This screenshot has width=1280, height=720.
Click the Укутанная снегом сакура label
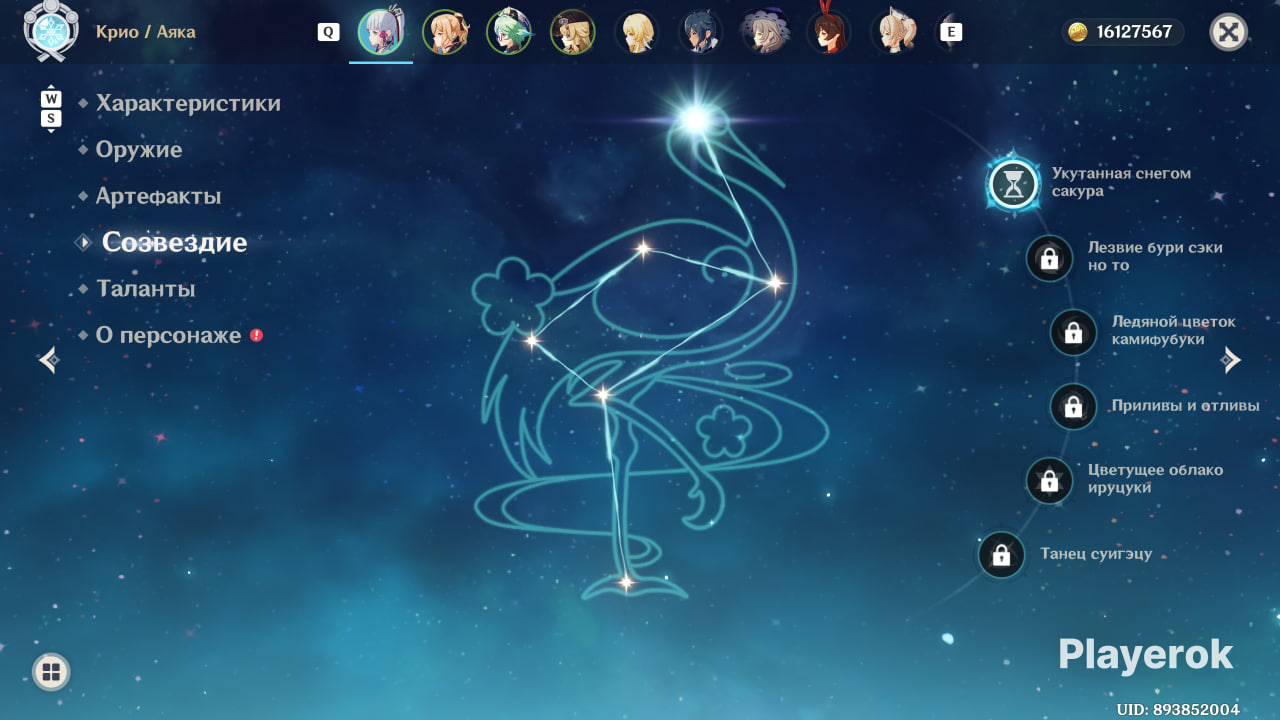pos(1121,182)
